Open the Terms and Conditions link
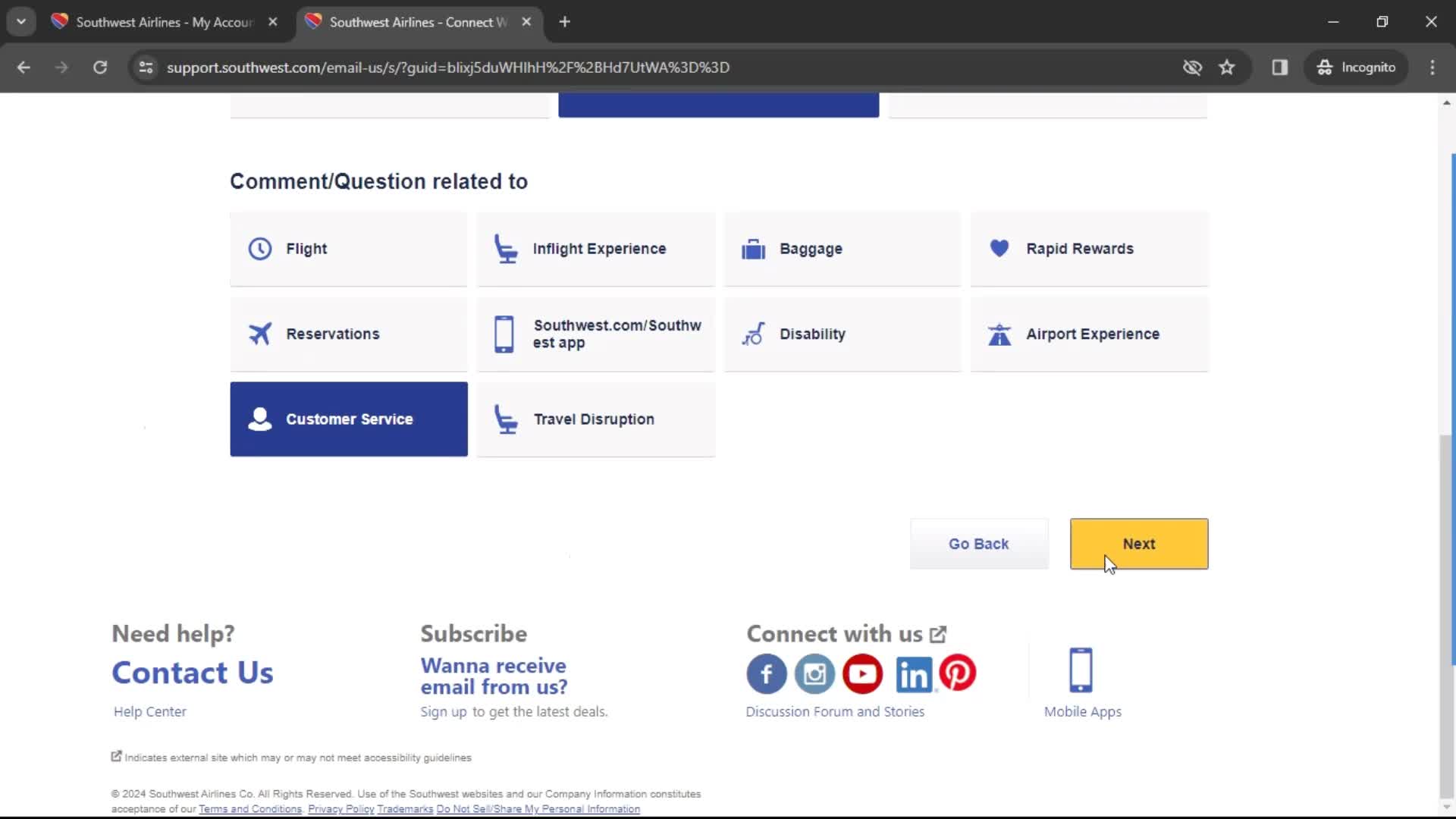Viewport: 1456px width, 819px height. pyautogui.click(x=250, y=809)
